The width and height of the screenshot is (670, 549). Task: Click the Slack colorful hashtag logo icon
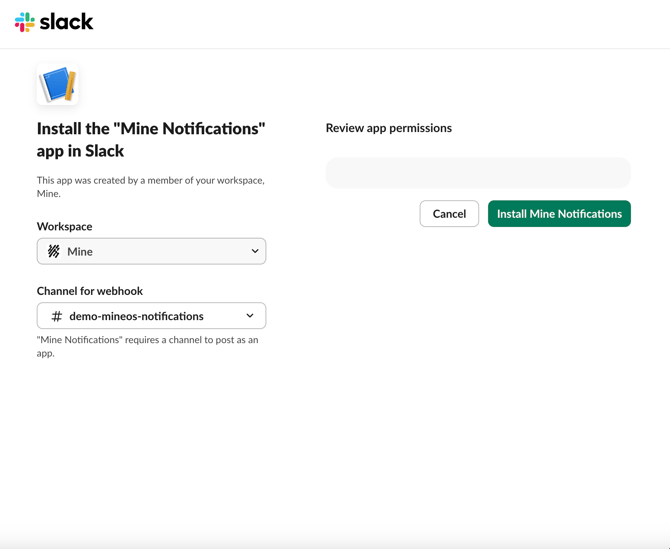[x=24, y=22]
